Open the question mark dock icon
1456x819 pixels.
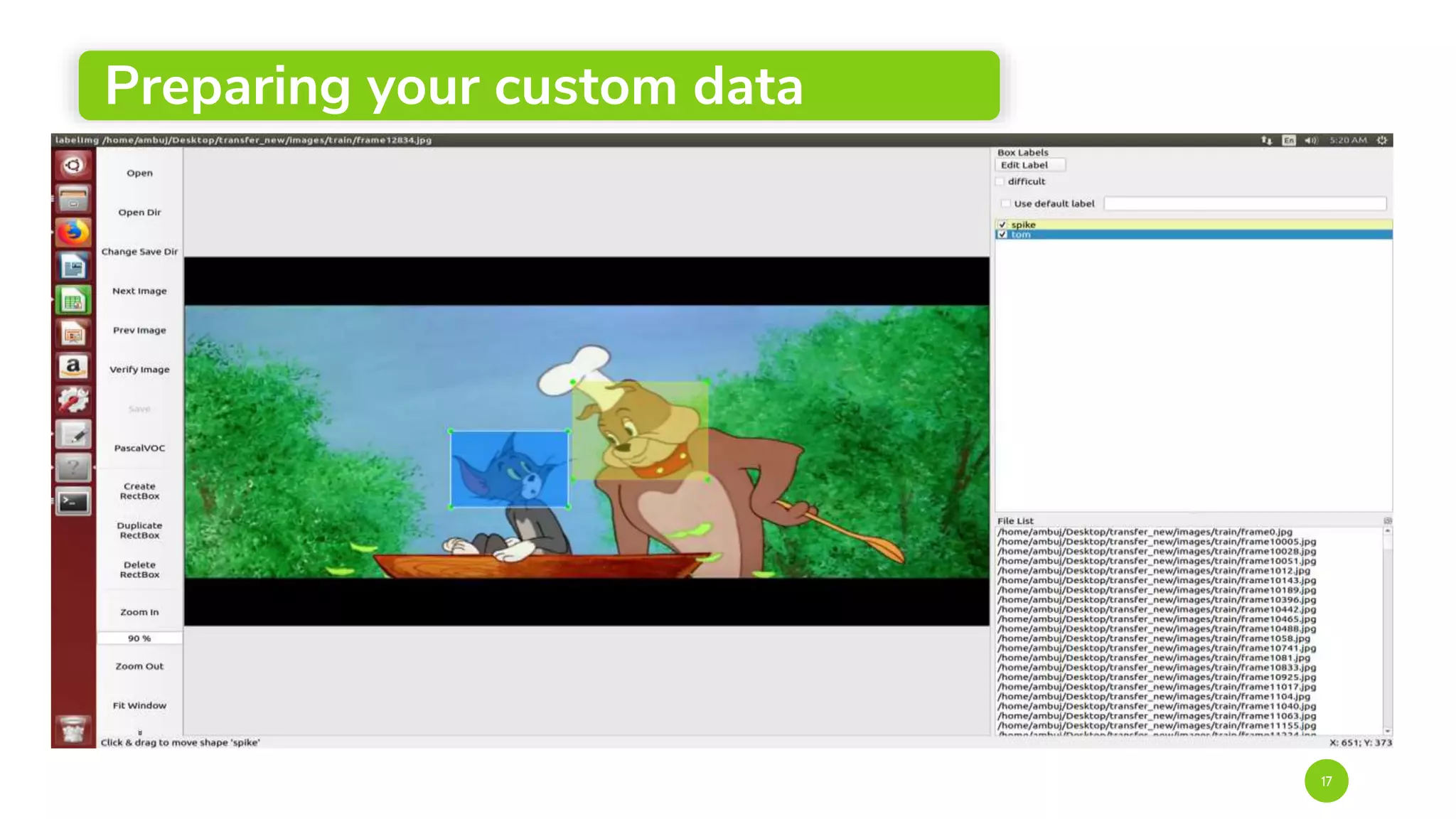coord(73,469)
